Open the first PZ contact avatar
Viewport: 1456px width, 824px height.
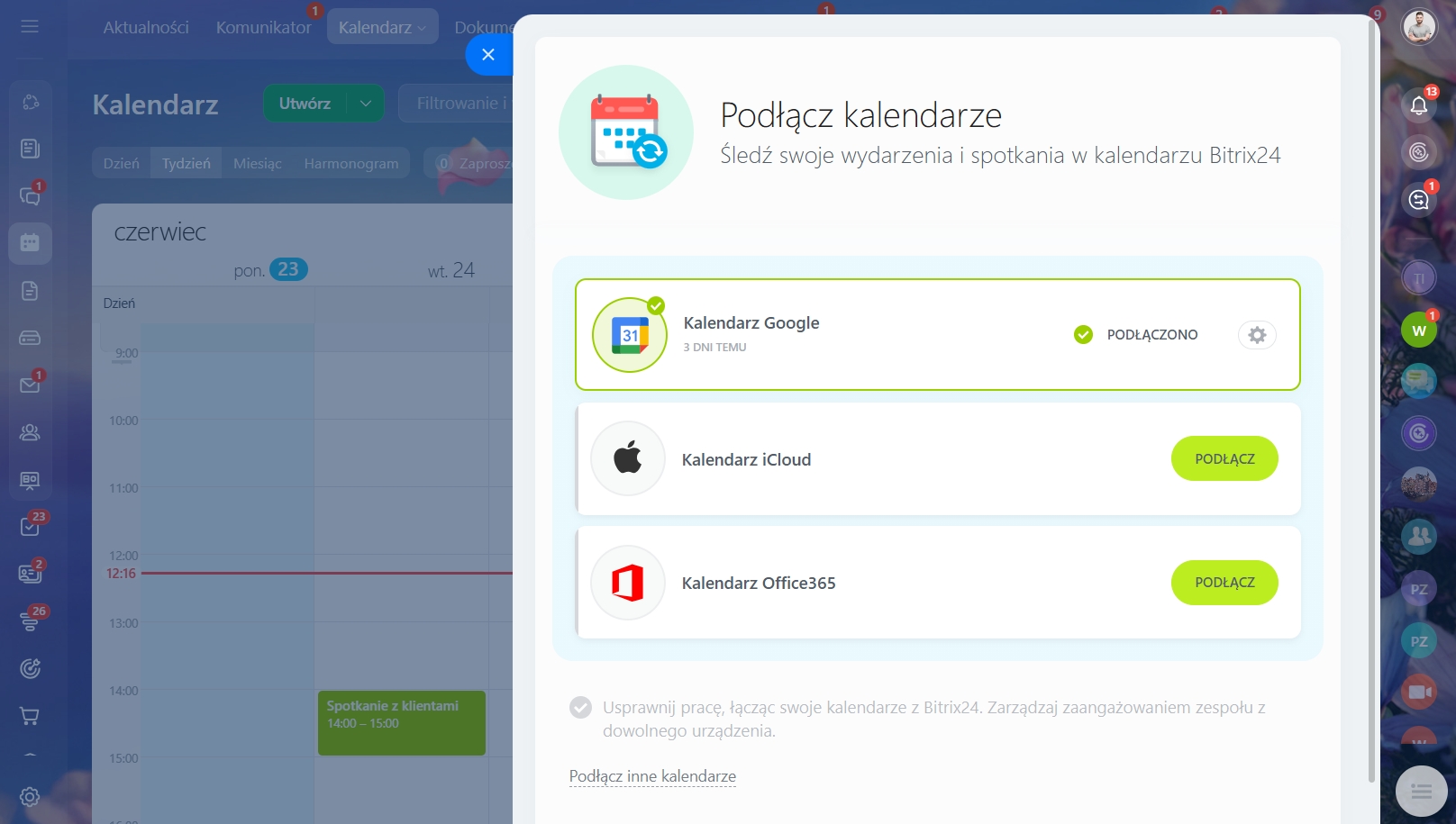(x=1419, y=589)
